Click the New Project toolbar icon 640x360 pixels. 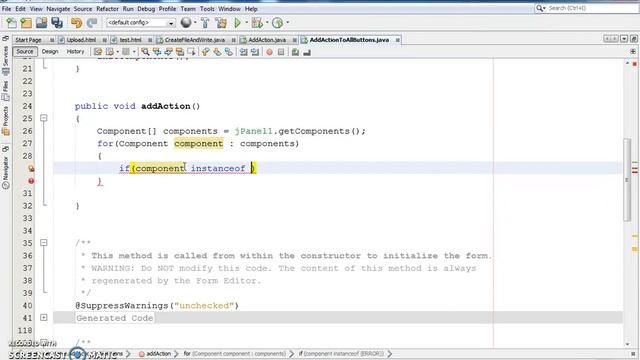[x=26, y=23]
